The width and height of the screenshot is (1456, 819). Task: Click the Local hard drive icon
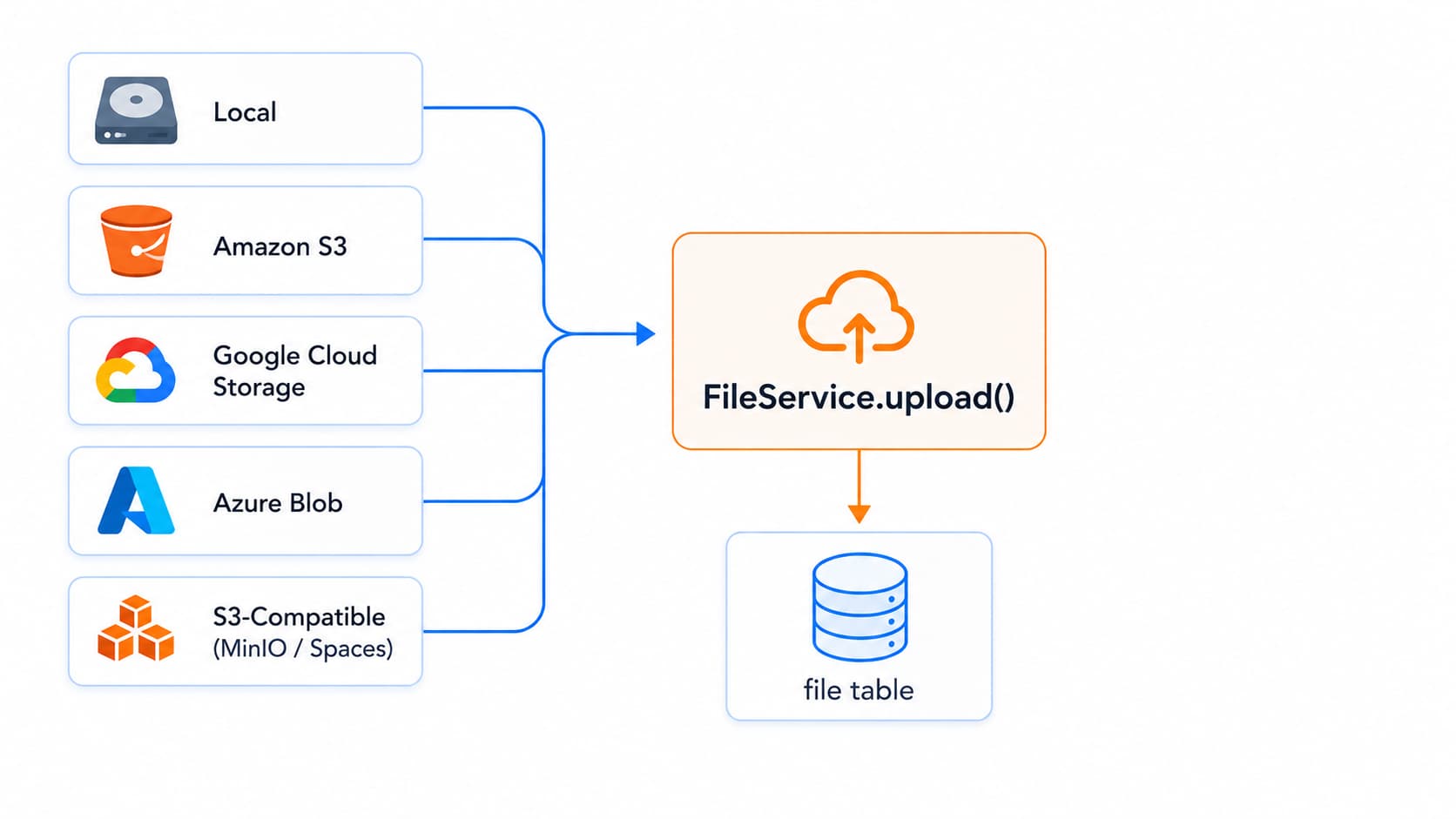pyautogui.click(x=136, y=111)
